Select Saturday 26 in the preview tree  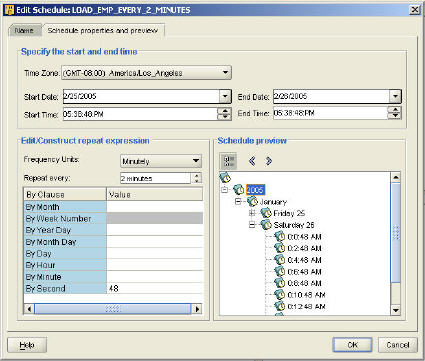[294, 225]
